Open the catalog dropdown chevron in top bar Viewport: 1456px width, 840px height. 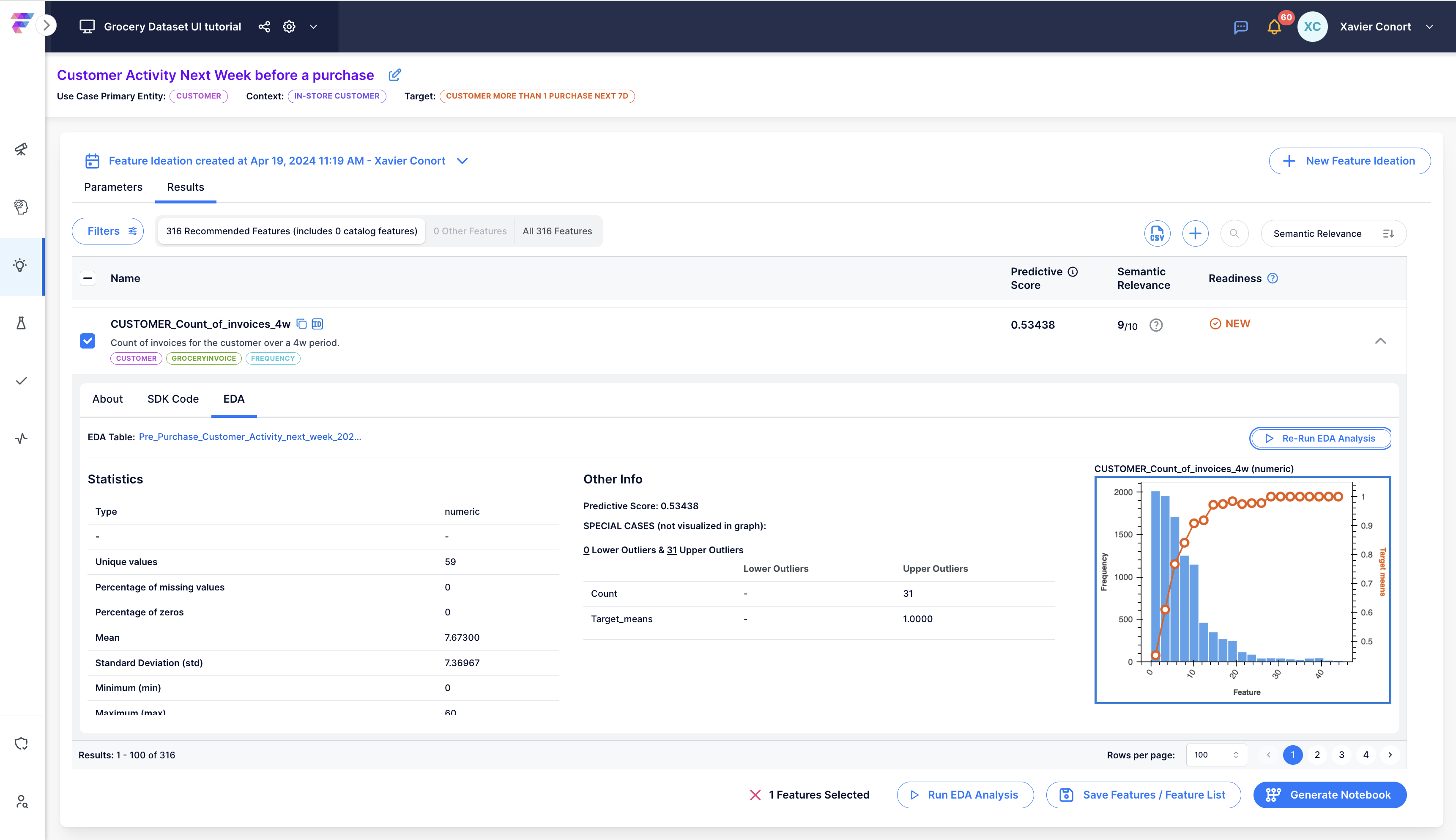coord(314,27)
